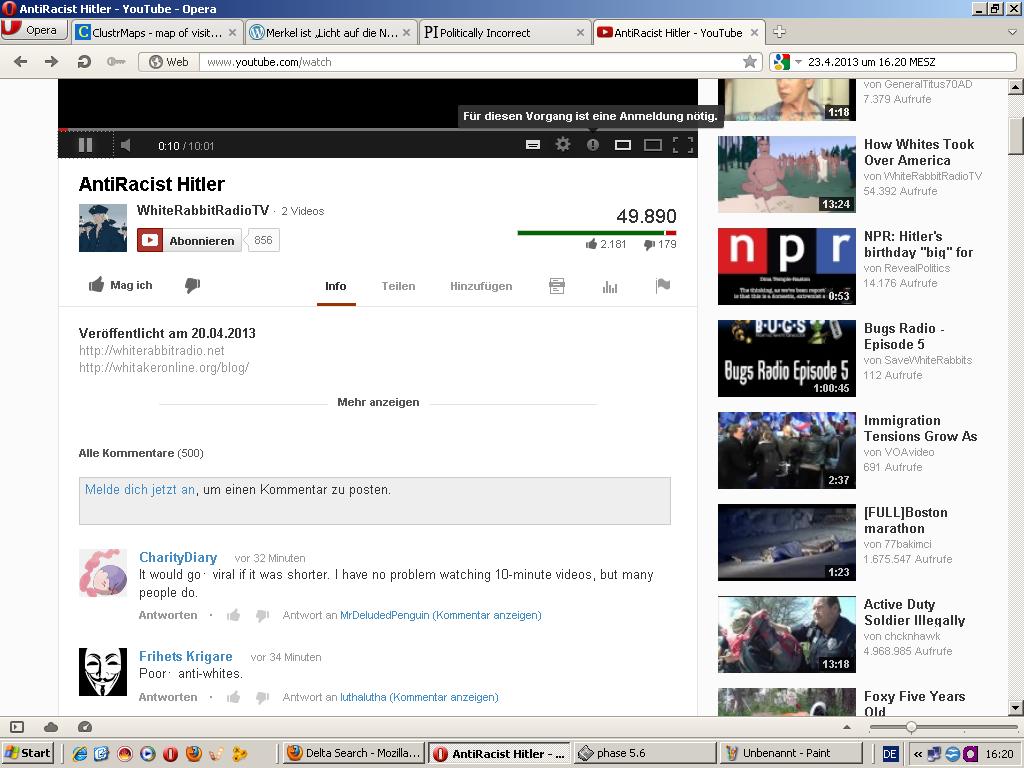The height and width of the screenshot is (768, 1024).
Task: Open the DE language indicator
Action: tap(889, 754)
